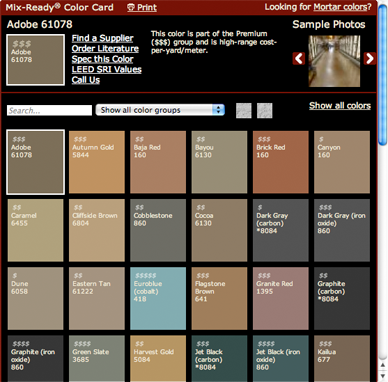Click the Print printer icon
The image size is (388, 382).
[130, 8]
